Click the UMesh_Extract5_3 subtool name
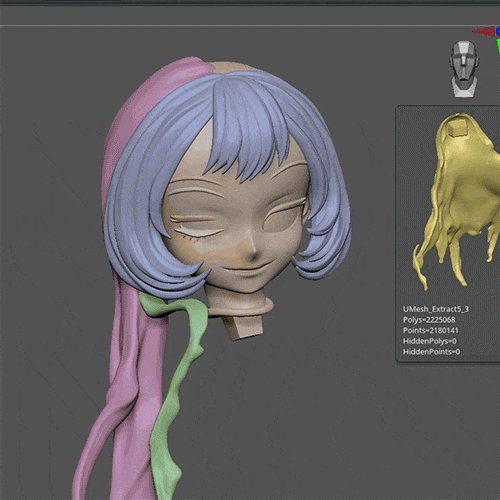This screenshot has width=500, height=500. (436, 309)
